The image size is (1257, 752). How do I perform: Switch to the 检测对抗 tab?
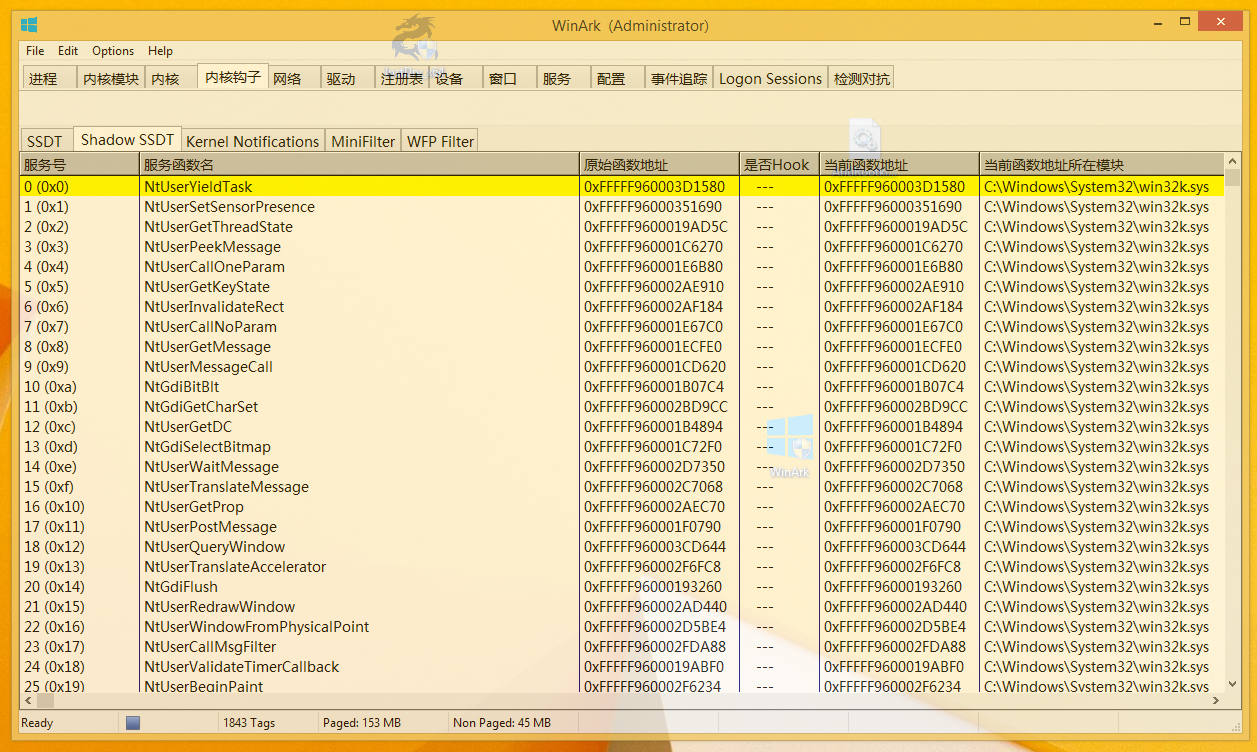(x=861, y=79)
